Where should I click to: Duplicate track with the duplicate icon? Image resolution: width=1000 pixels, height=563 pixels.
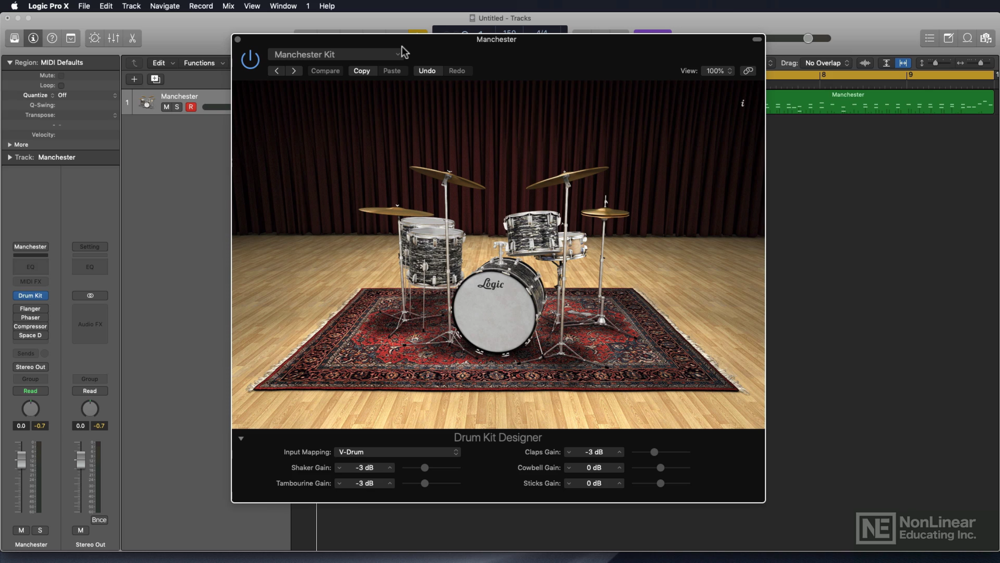tap(155, 79)
